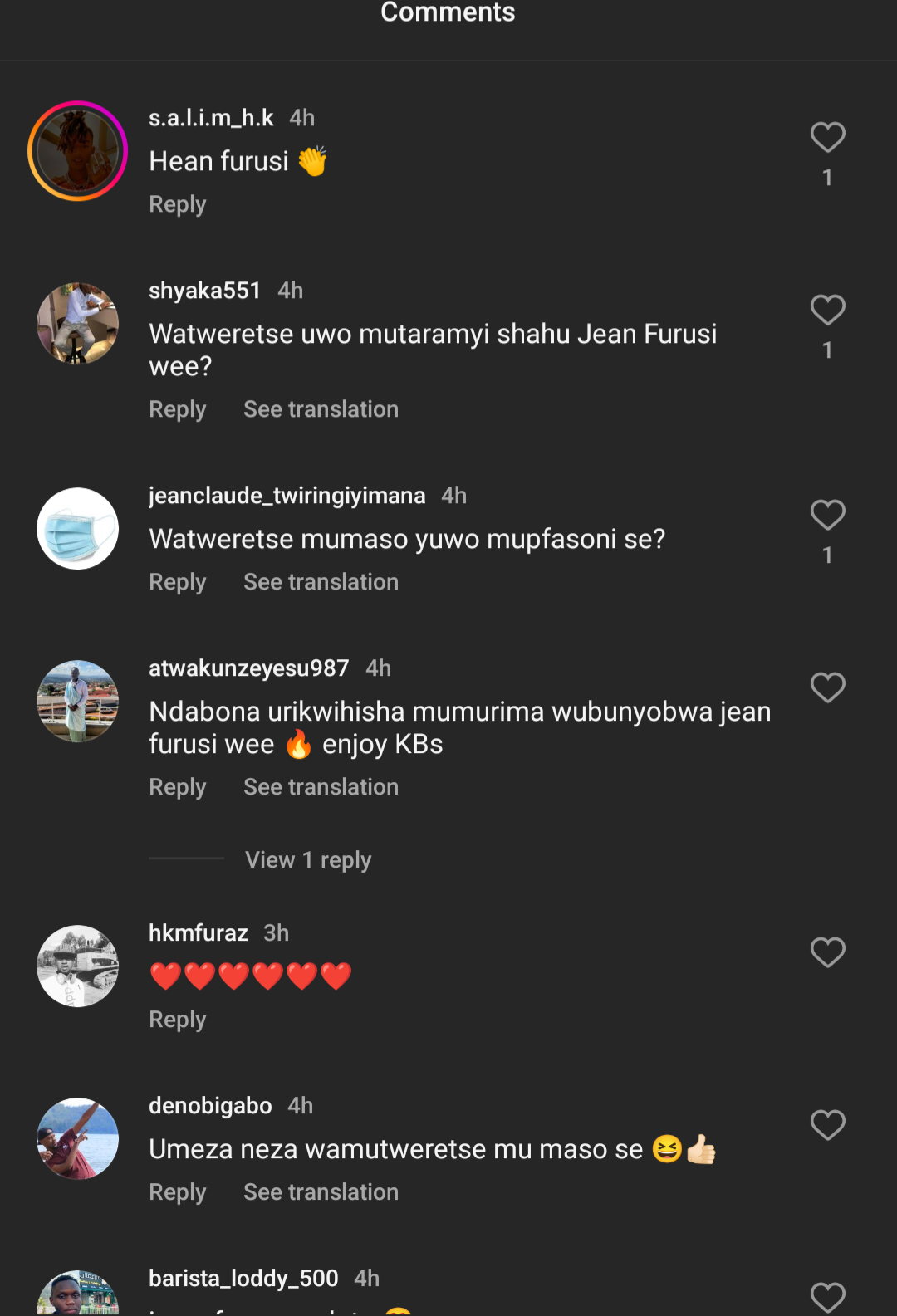Like shyaka551's comment with the heart
Image resolution: width=897 pixels, height=1316 pixels.
point(827,311)
